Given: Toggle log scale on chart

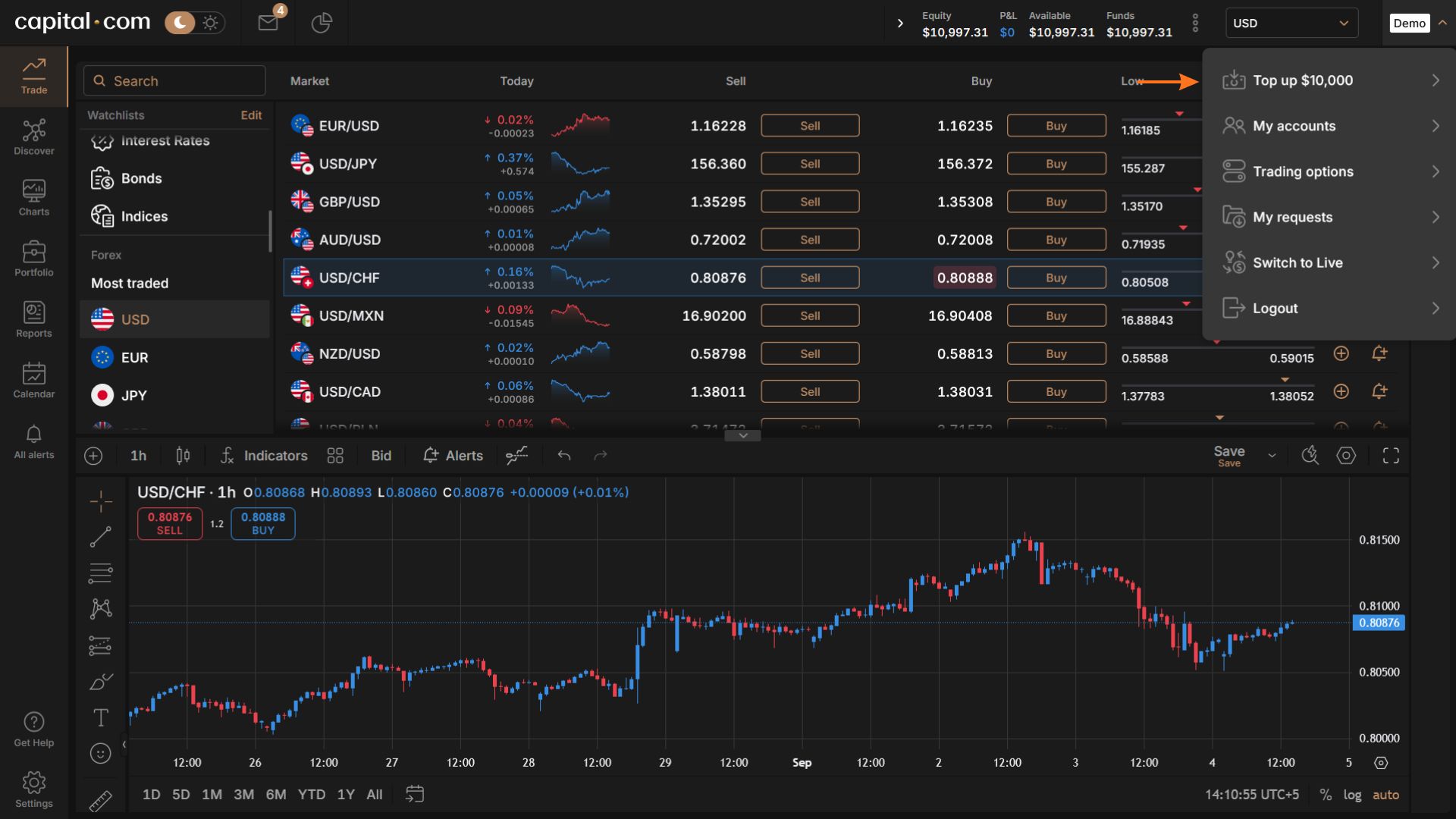Looking at the screenshot, I should [1352, 795].
